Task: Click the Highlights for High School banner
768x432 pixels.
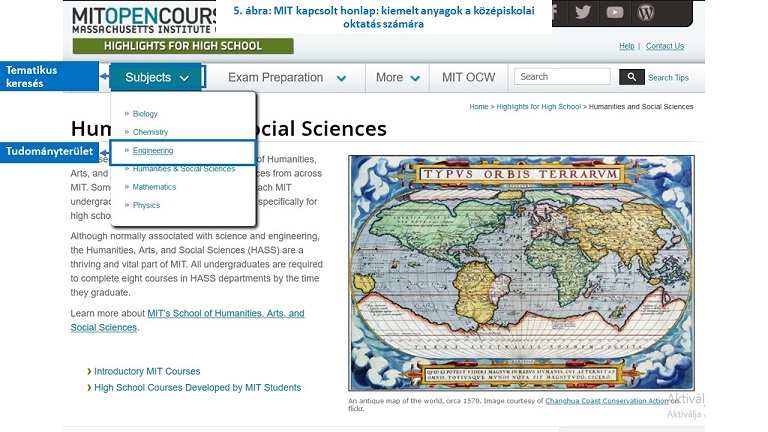Action: click(x=183, y=46)
